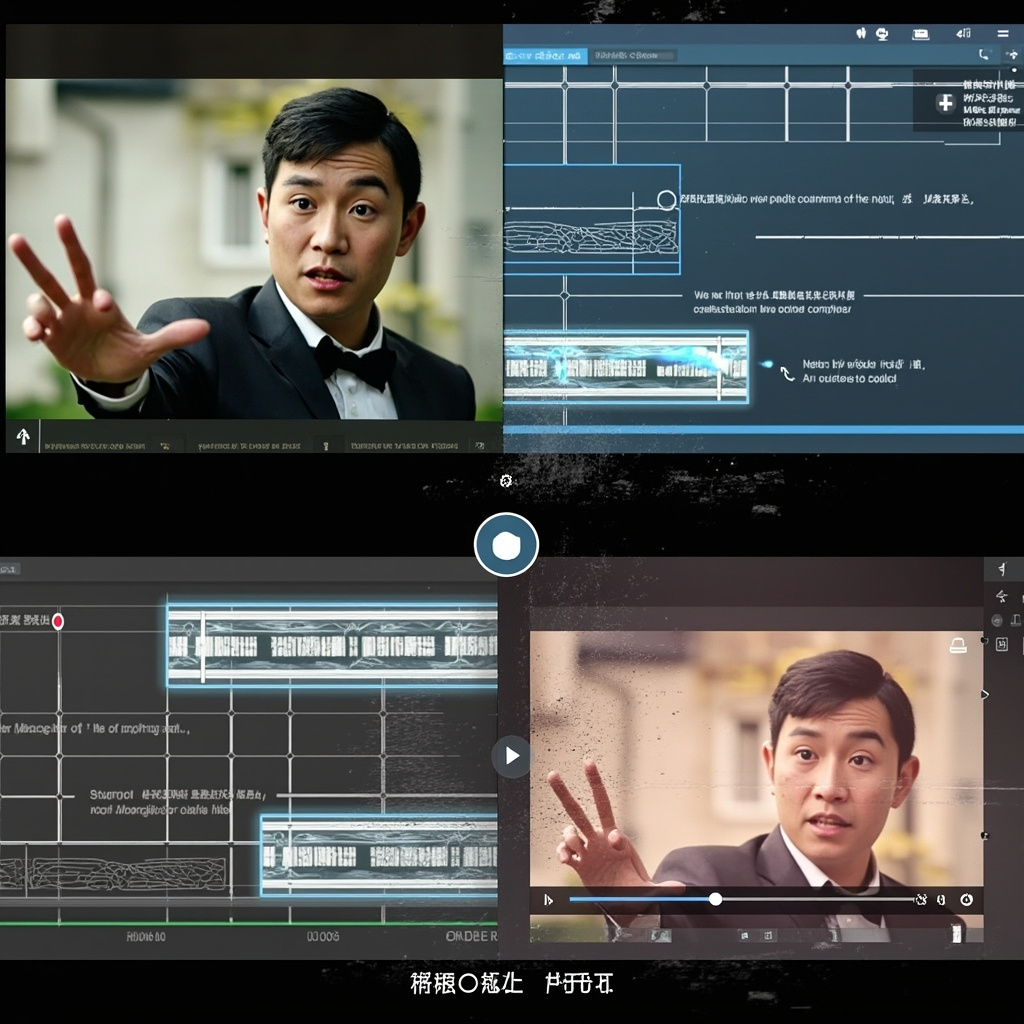
Task: Toggle the record indicator on the timeline panel
Action: [58, 621]
